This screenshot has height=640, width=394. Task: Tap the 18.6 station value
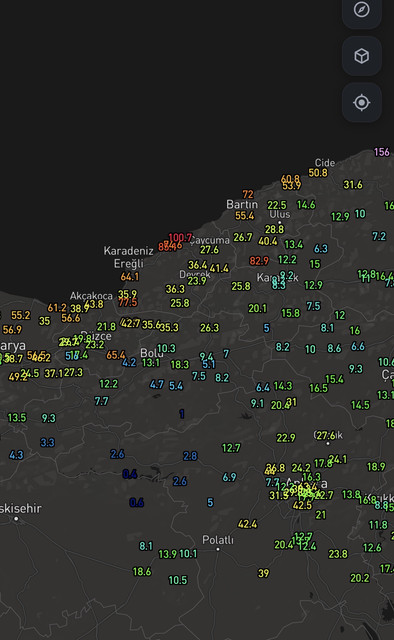click(142, 571)
